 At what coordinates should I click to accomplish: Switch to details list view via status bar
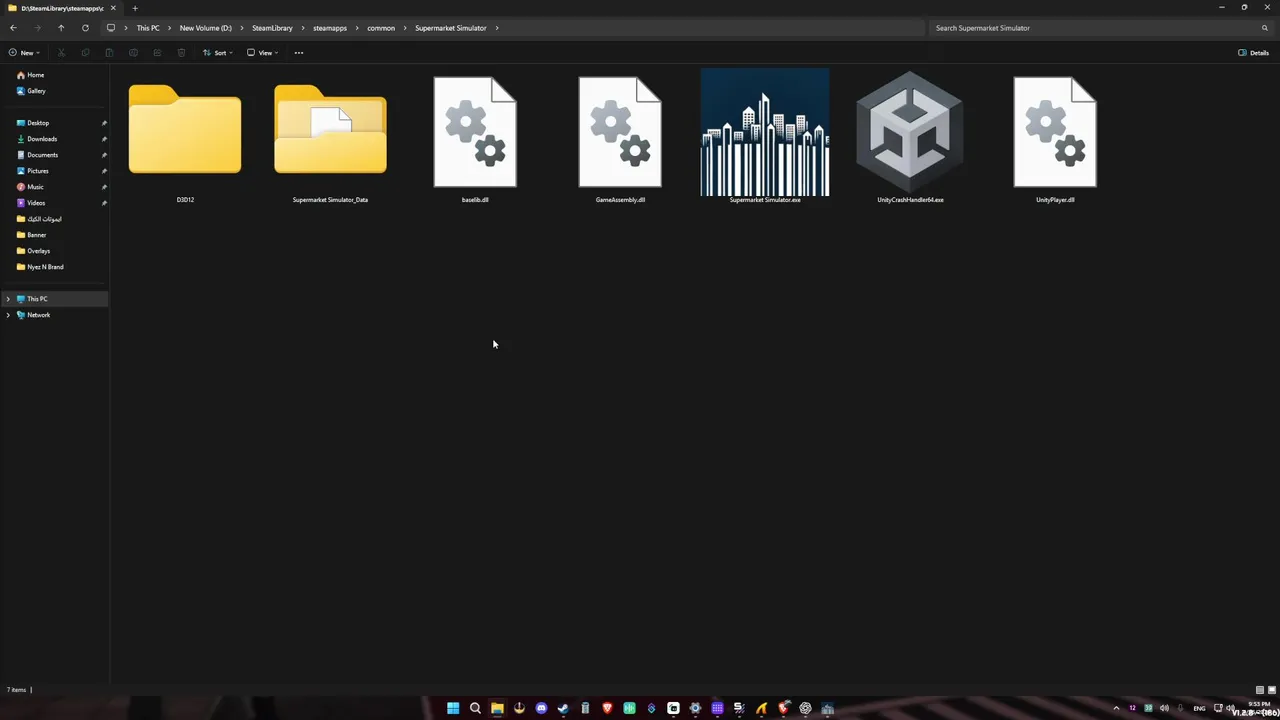(x=1259, y=690)
